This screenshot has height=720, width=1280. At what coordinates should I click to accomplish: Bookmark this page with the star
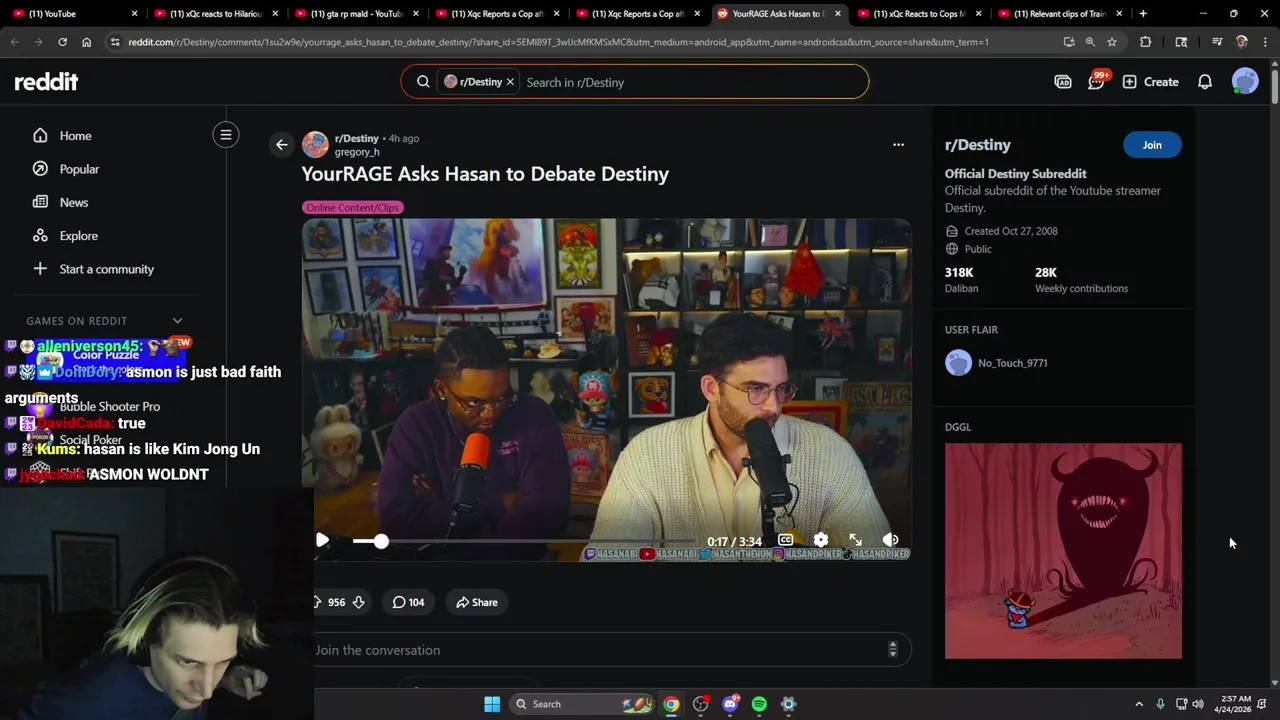coord(1112,42)
